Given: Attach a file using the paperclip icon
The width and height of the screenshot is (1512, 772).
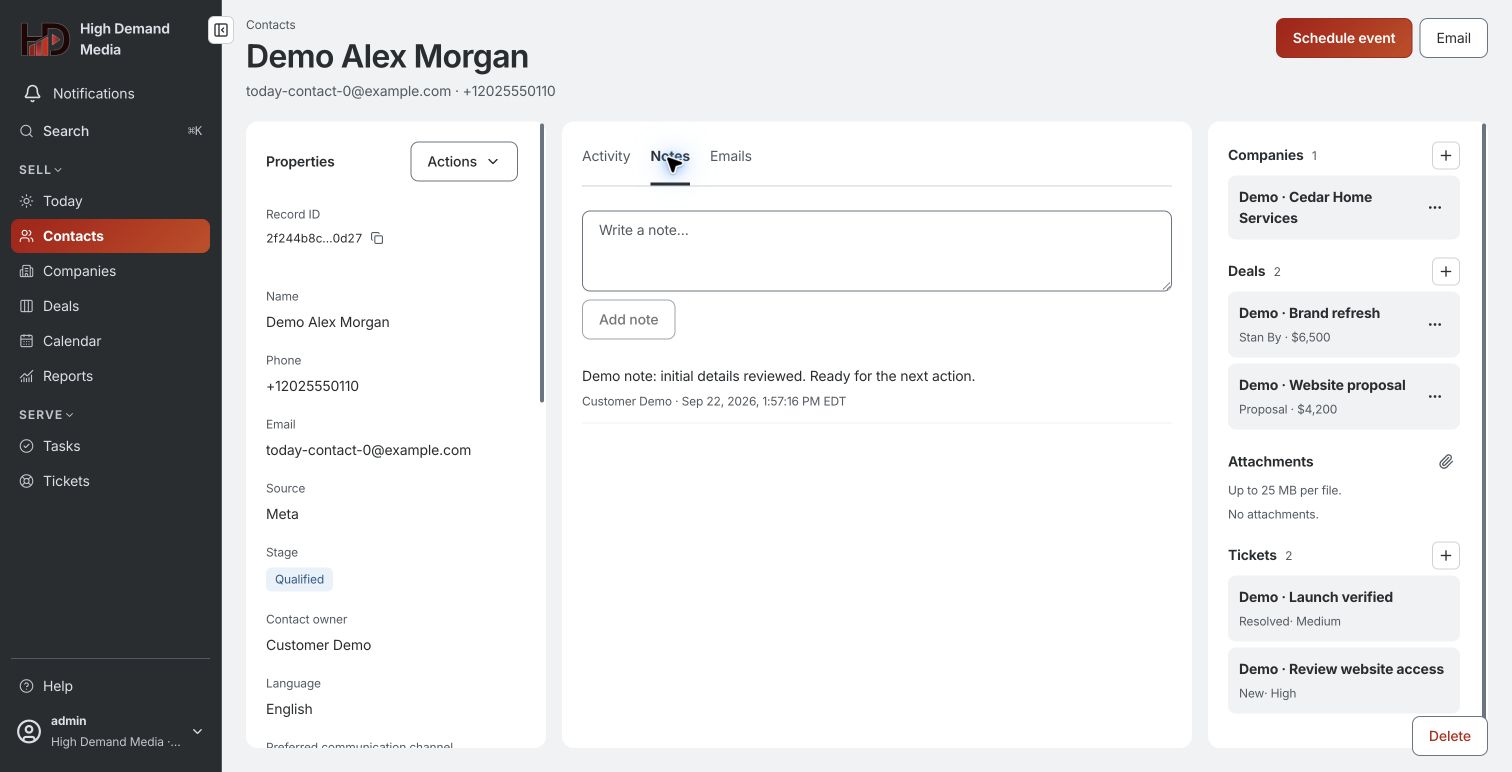Looking at the screenshot, I should coord(1446,462).
